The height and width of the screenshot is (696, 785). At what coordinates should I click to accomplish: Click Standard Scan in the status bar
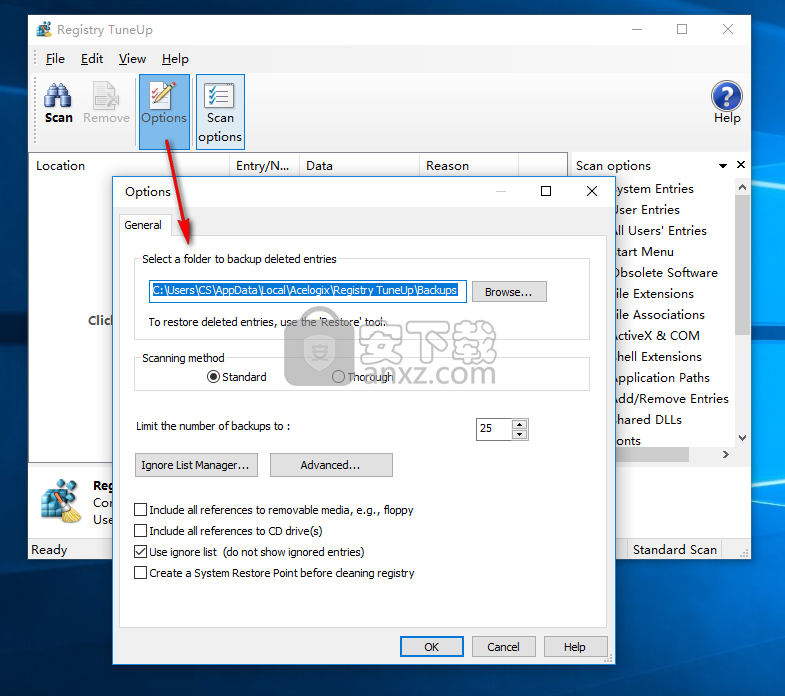[x=674, y=550]
